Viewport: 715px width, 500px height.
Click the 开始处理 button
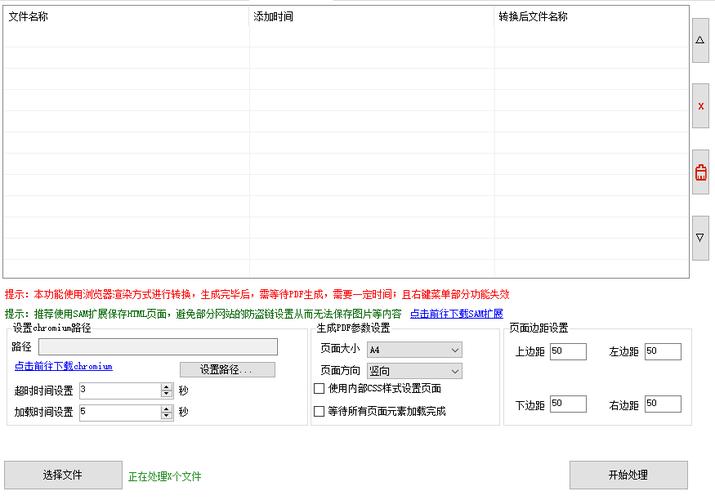click(628, 475)
